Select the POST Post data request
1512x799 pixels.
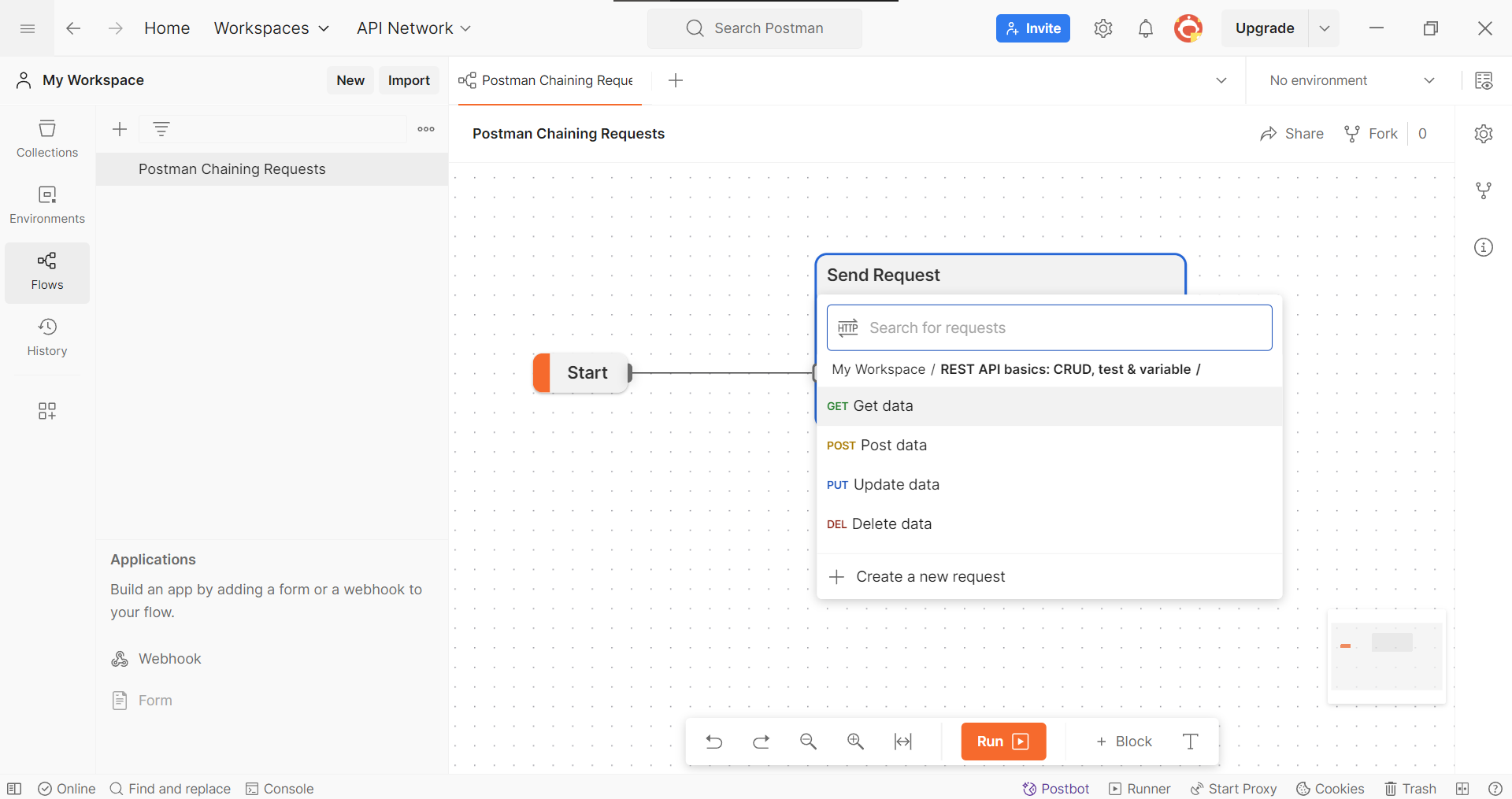click(x=1050, y=446)
